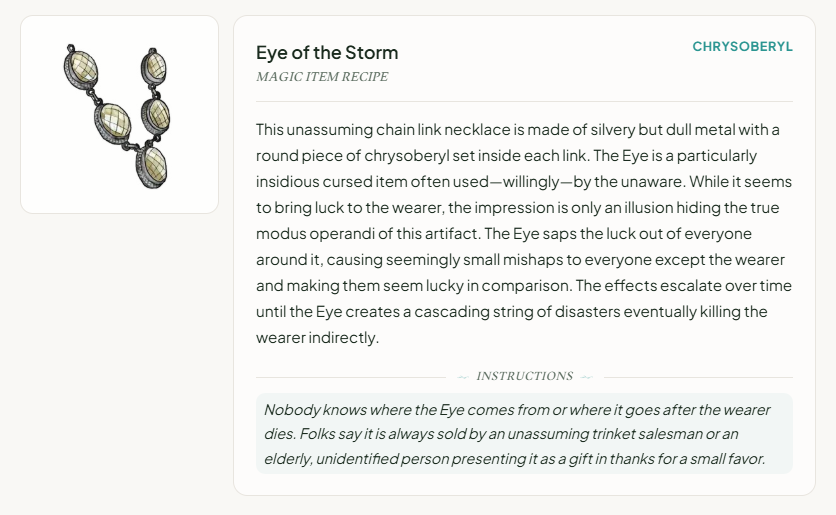Click the middle gem on the right chain
Screen dimensions: 836x515
coord(156,115)
